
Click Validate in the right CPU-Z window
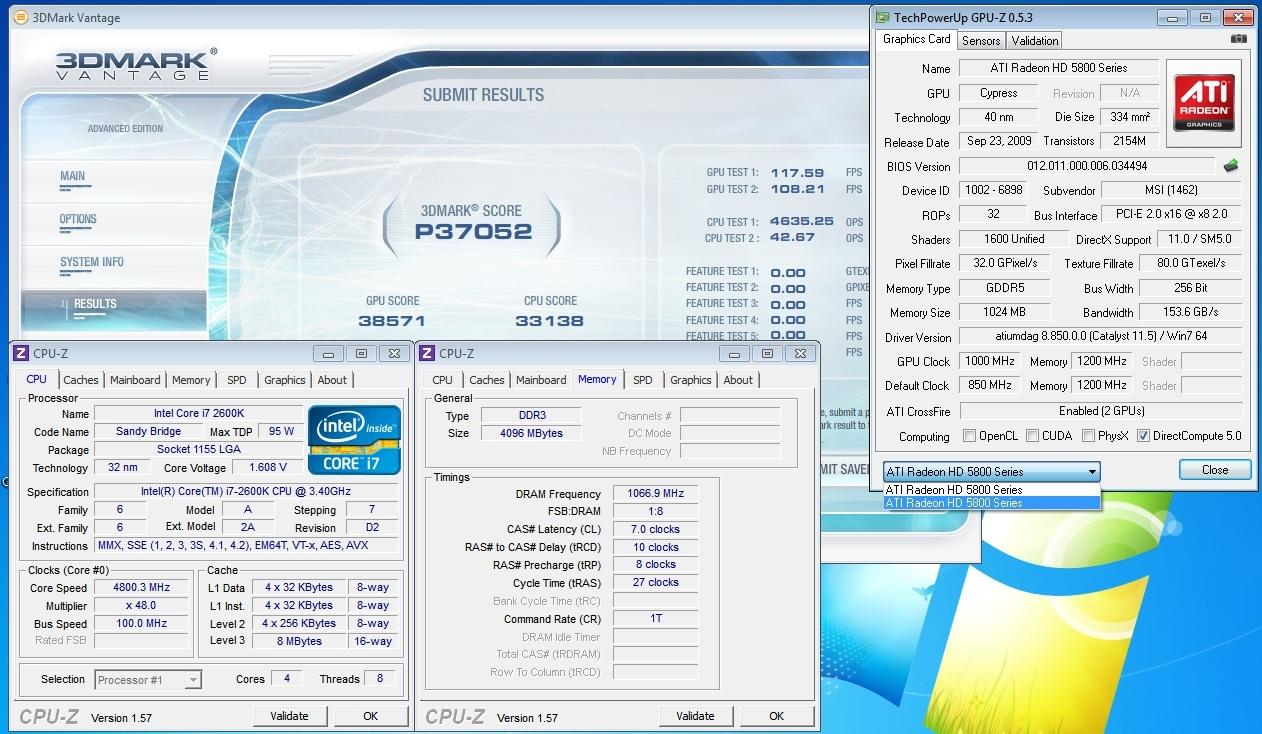[x=695, y=716]
